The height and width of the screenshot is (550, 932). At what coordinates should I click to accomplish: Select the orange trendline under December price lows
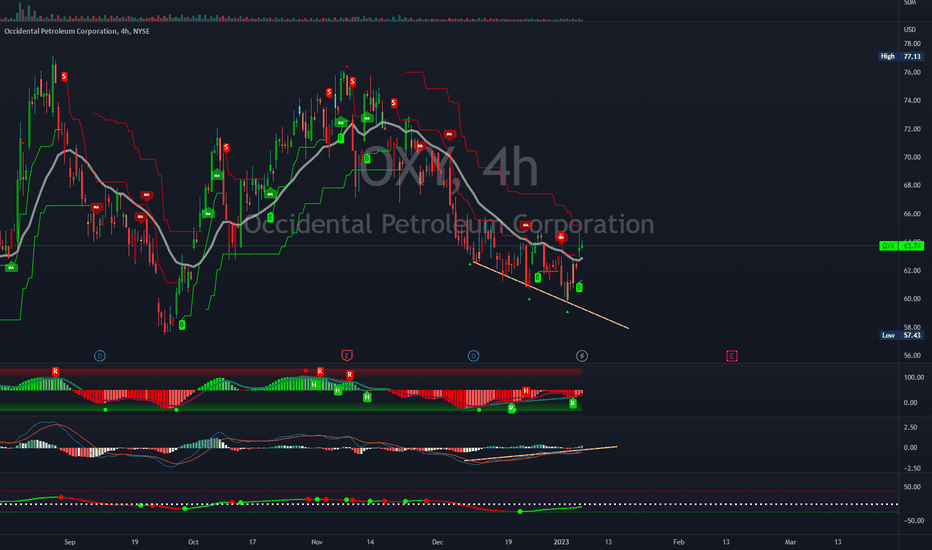pyautogui.click(x=550, y=296)
